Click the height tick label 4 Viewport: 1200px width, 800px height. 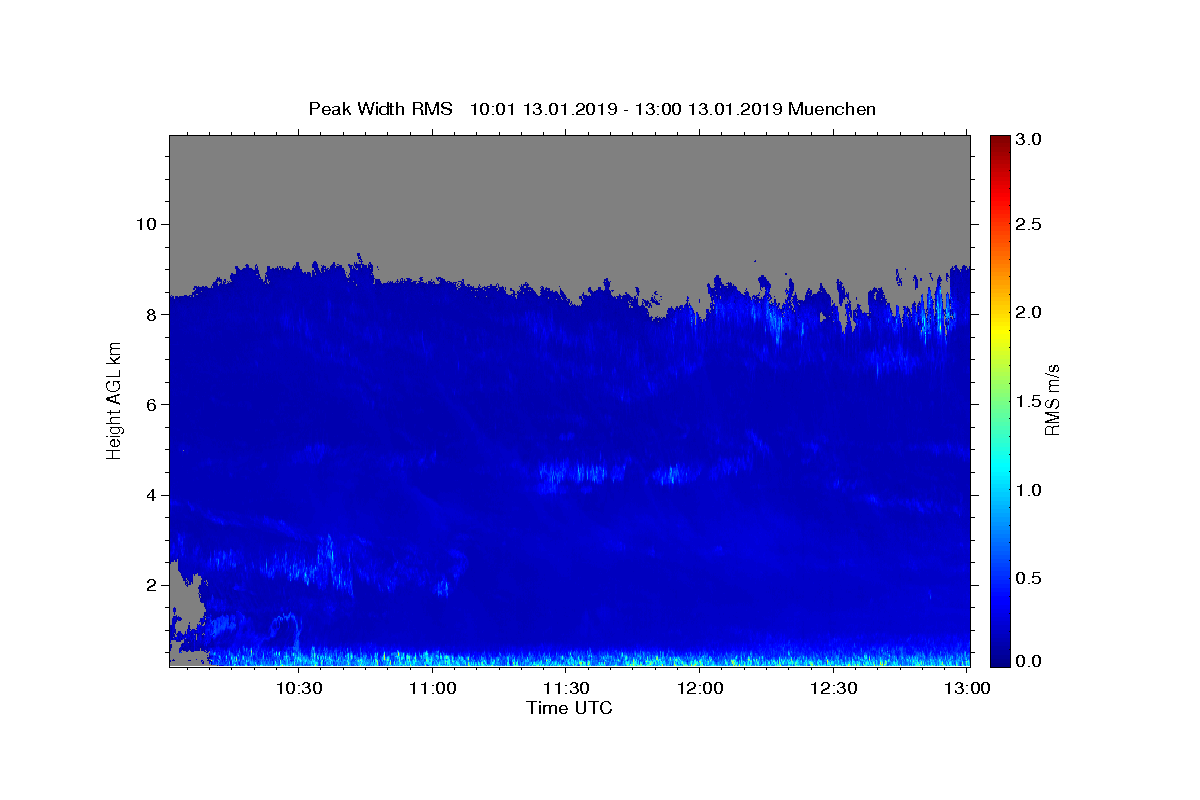coord(152,495)
